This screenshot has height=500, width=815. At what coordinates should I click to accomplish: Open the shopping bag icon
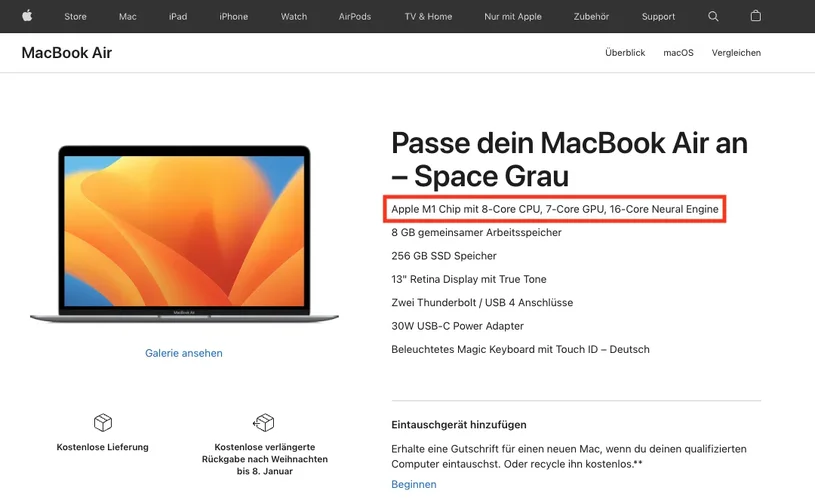click(756, 16)
